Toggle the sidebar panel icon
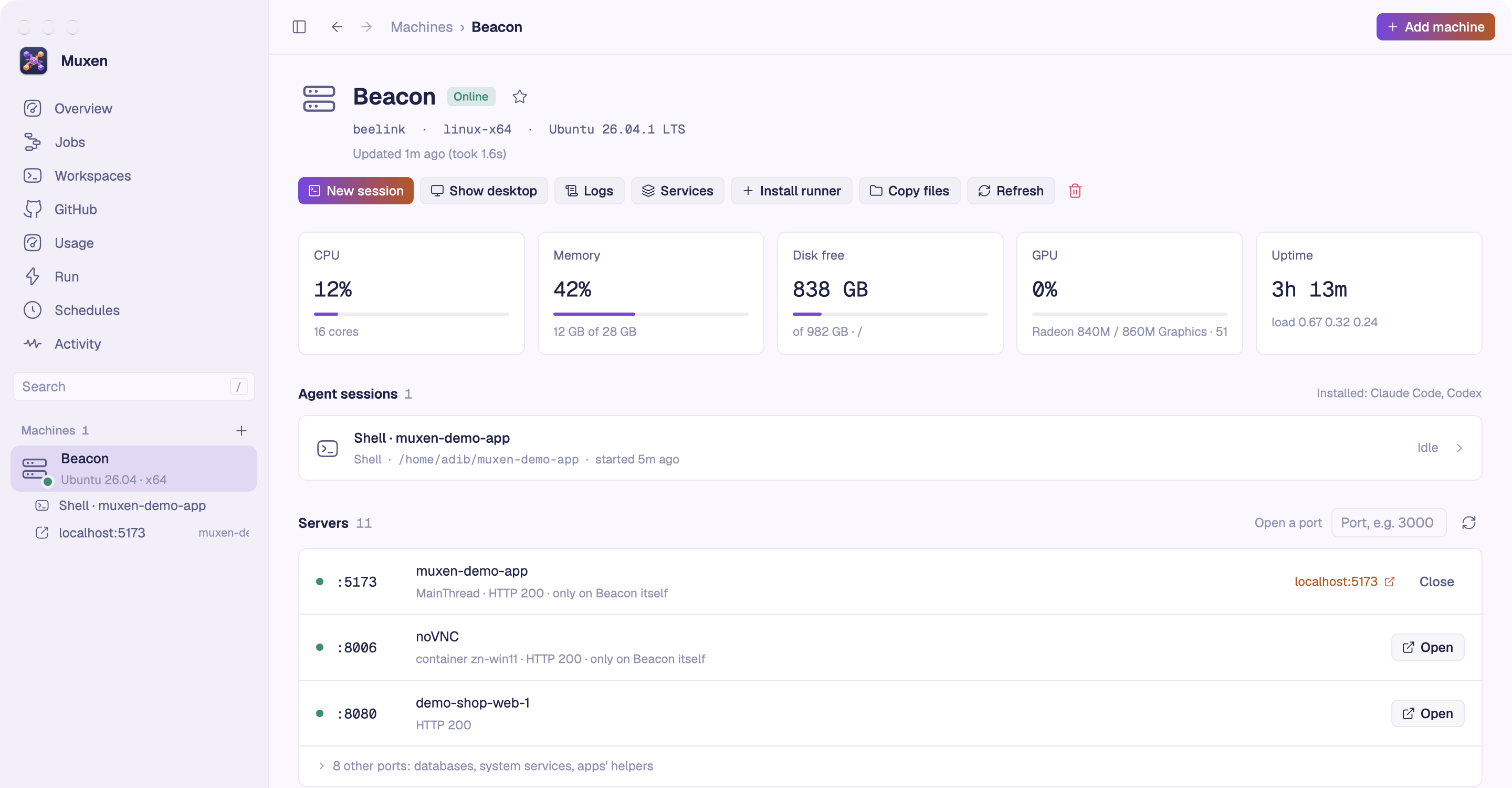This screenshot has height=788, width=1512. pyautogui.click(x=299, y=27)
